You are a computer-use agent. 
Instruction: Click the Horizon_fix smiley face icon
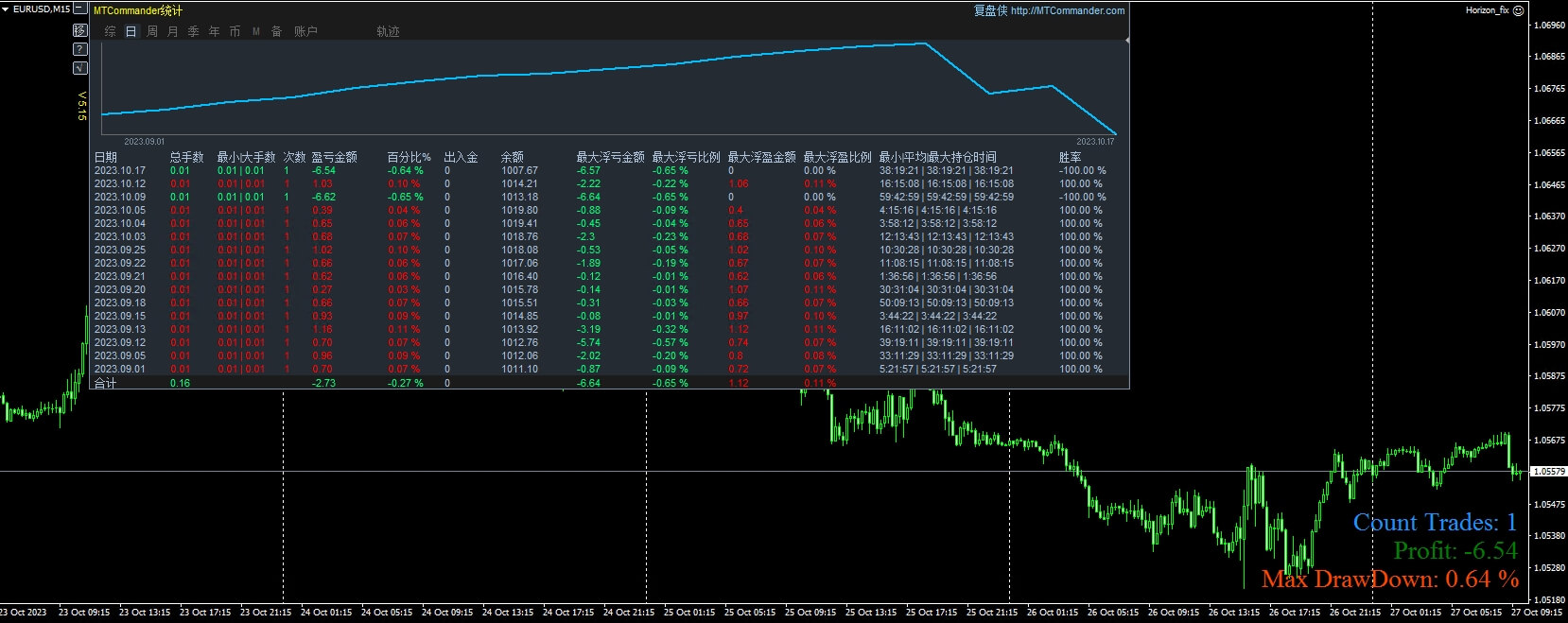[1518, 10]
